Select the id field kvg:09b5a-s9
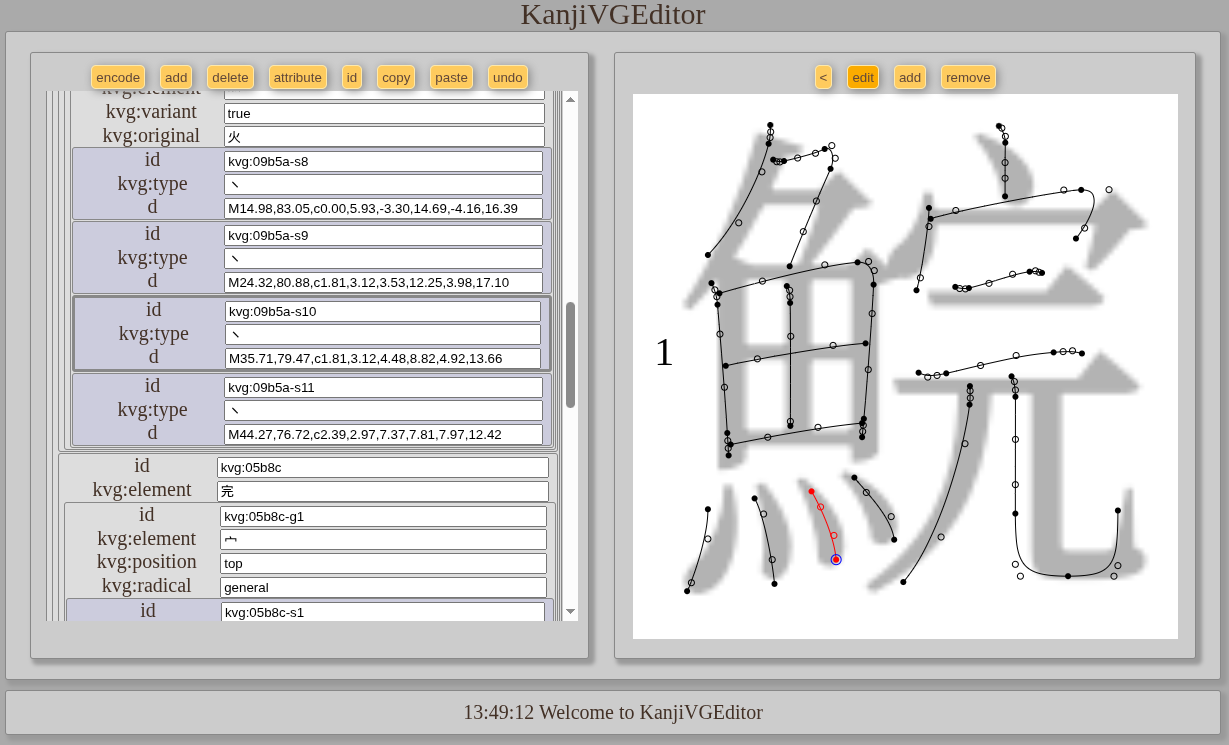 pos(383,235)
